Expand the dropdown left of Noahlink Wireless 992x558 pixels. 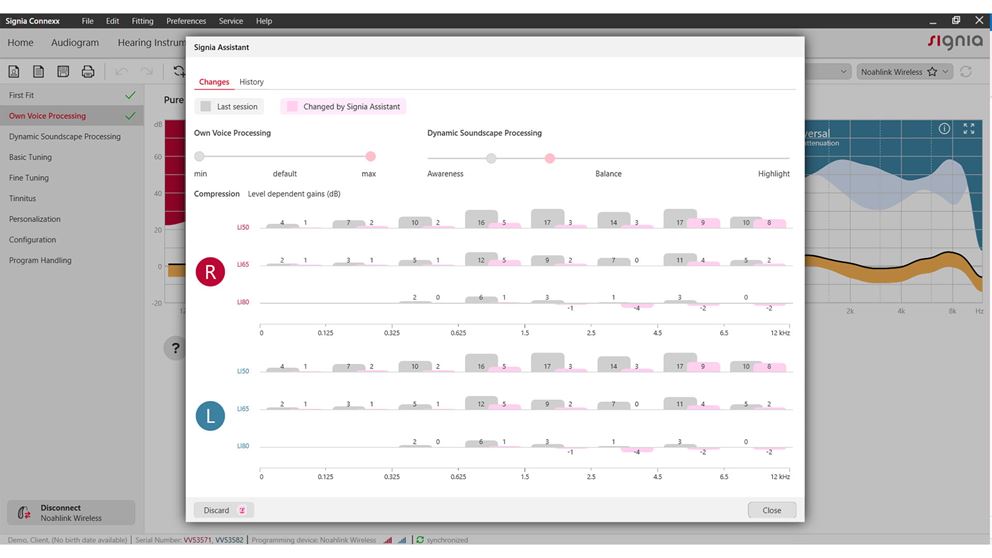843,71
